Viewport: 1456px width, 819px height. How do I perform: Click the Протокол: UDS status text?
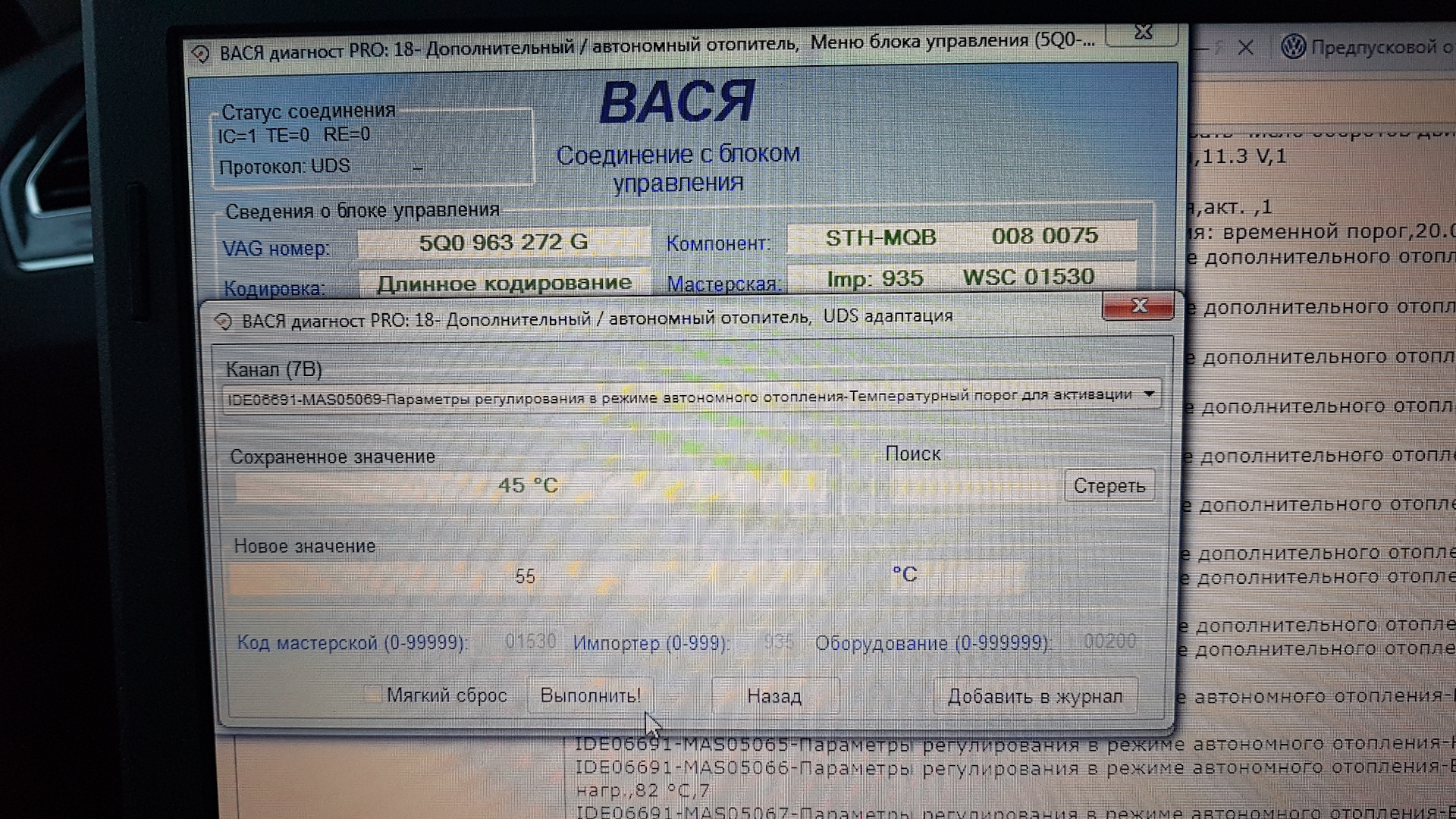[x=284, y=167]
